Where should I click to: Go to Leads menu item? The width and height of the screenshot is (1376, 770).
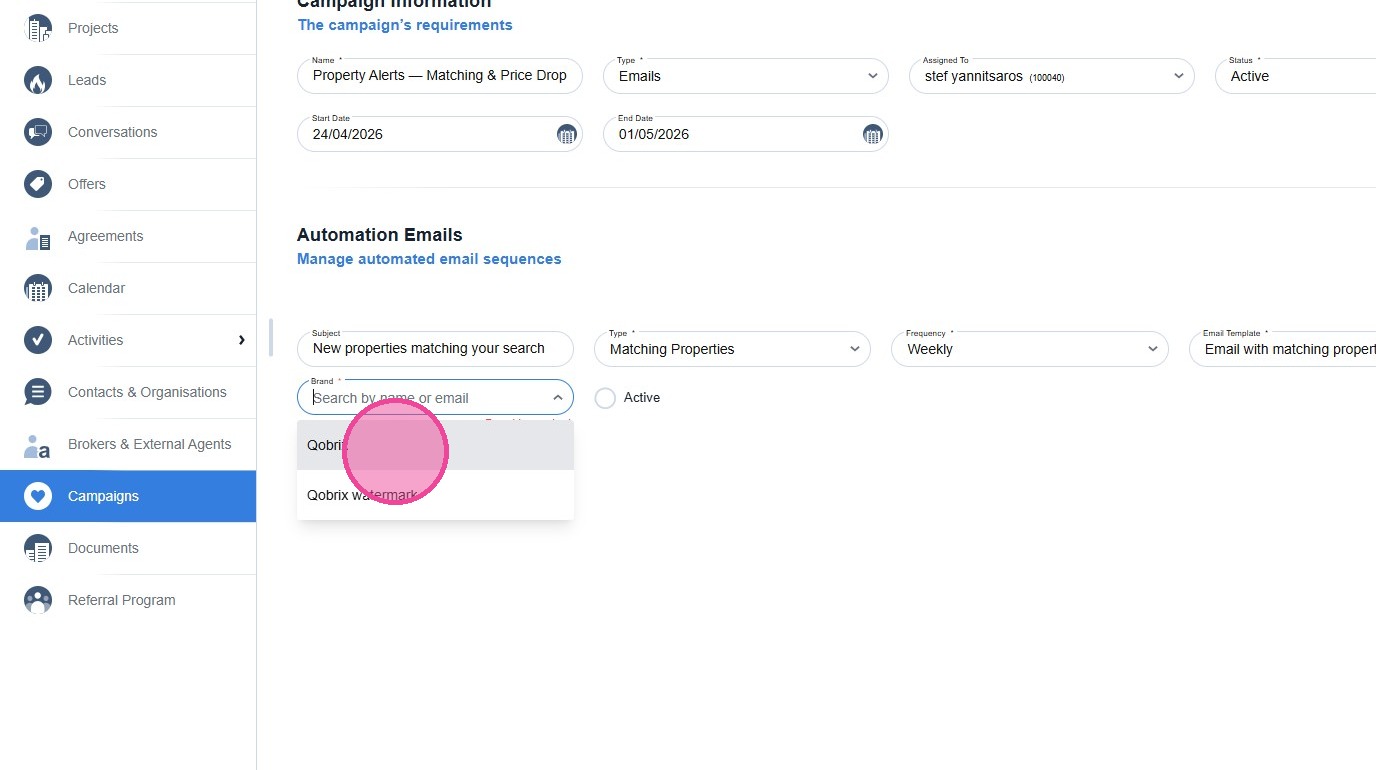(87, 80)
